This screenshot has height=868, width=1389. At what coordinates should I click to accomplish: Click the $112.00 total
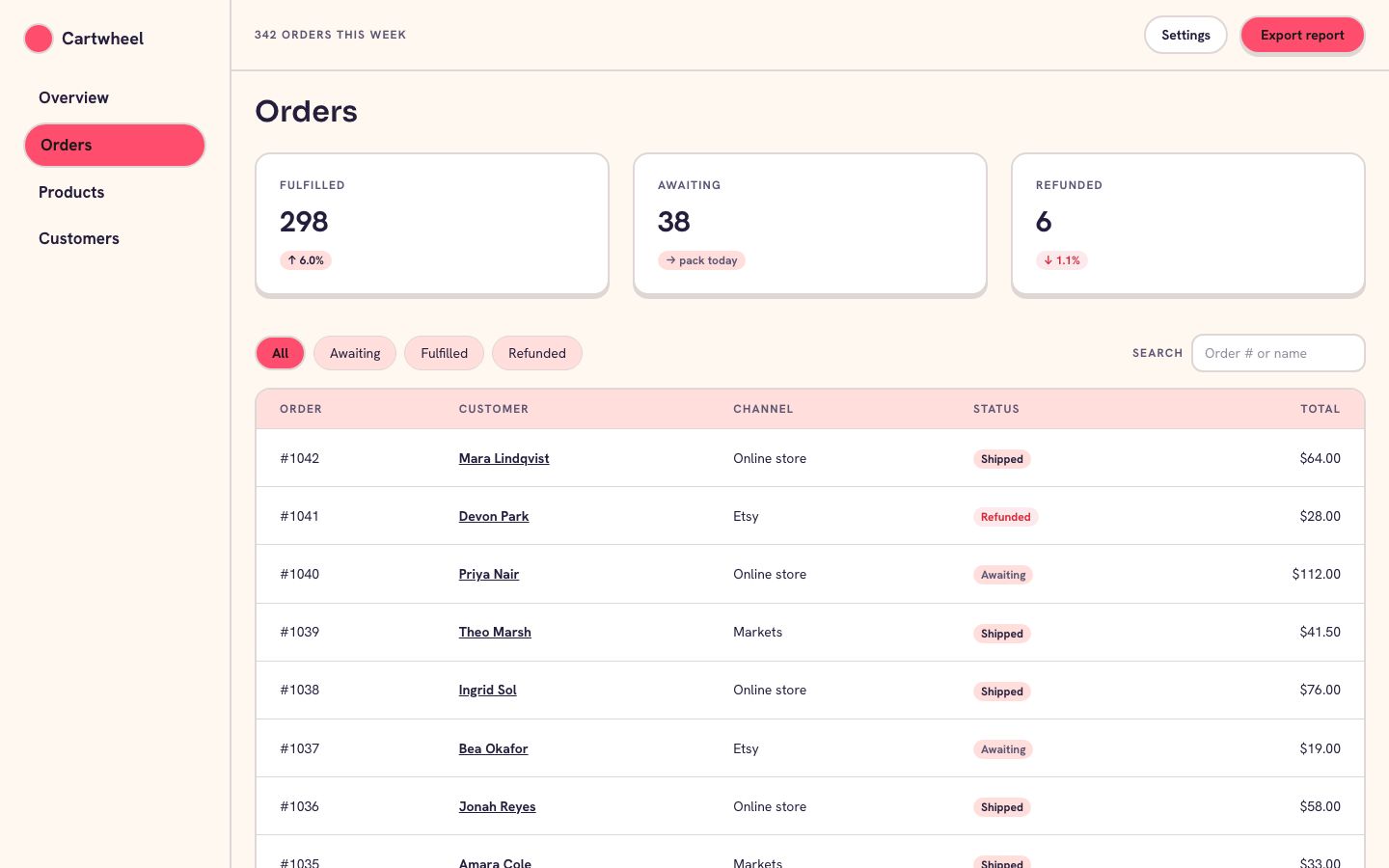point(1317,574)
